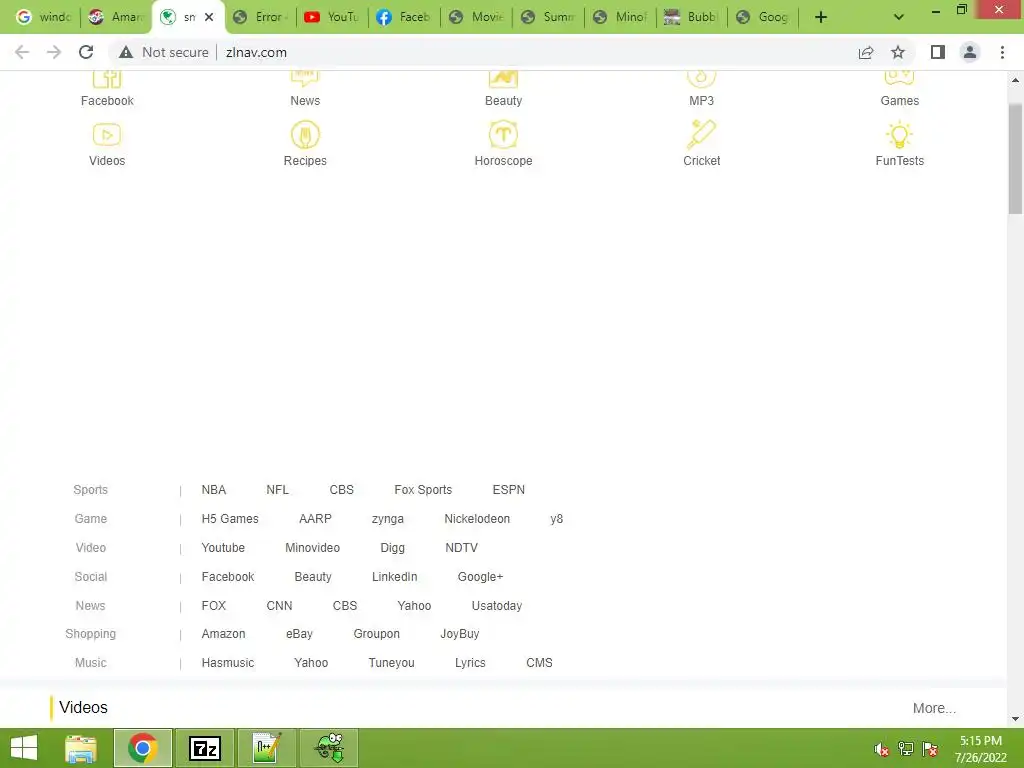The width and height of the screenshot is (1024, 768).
Task: Open the NBA link
Action: pos(214,490)
